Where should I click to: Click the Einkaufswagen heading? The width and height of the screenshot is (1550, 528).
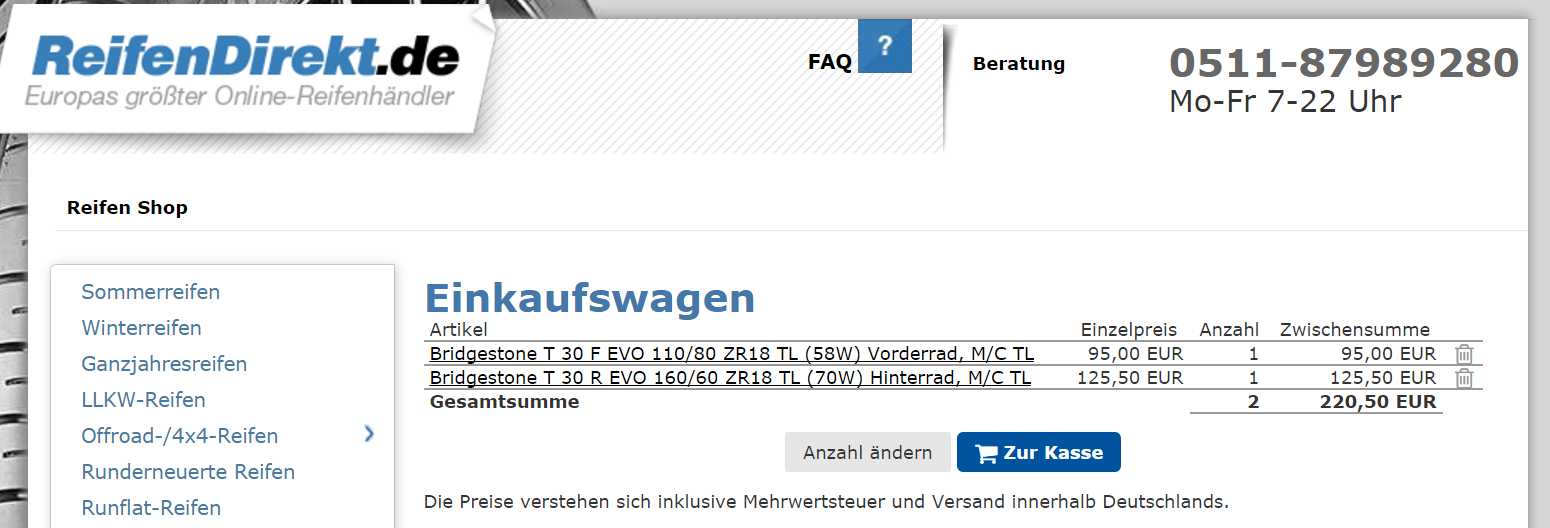[590, 298]
